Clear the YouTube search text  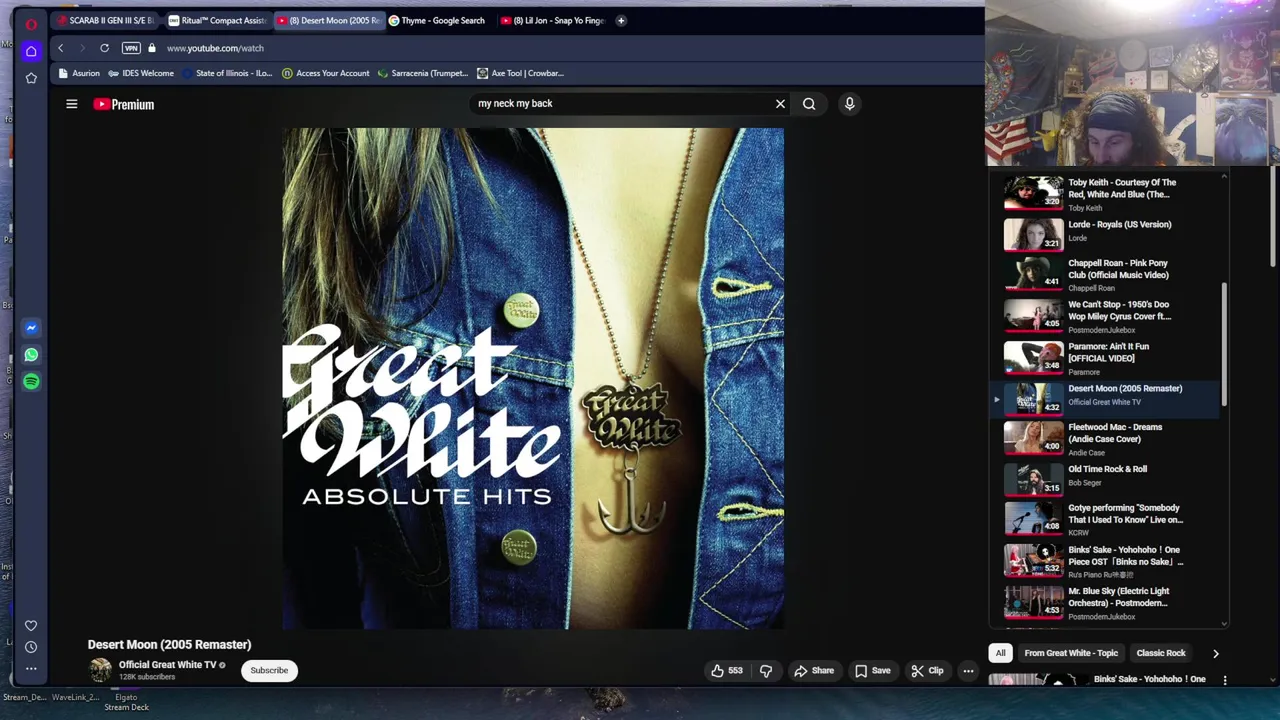point(781,103)
